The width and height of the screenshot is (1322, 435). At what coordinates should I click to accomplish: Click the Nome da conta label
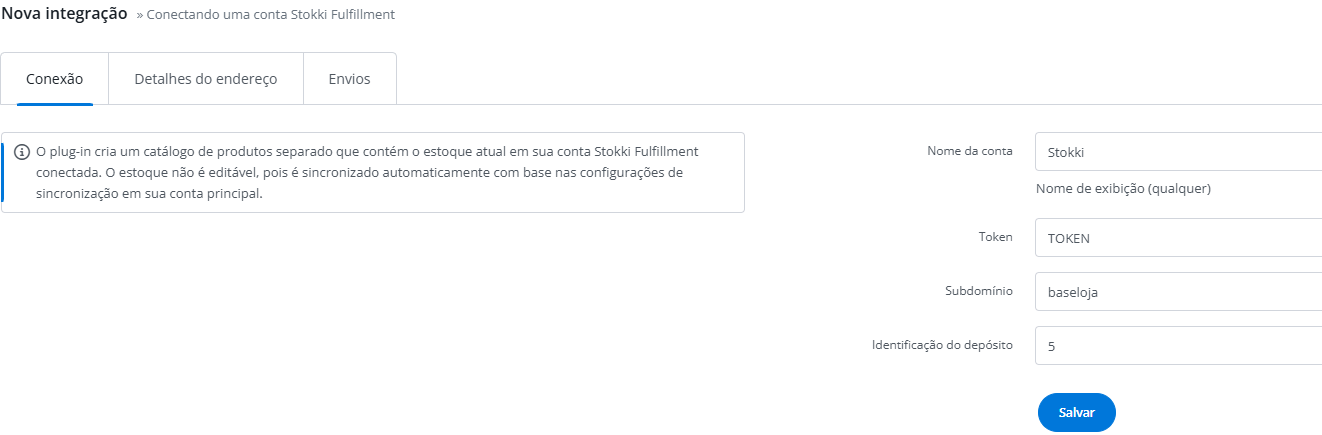click(970, 151)
